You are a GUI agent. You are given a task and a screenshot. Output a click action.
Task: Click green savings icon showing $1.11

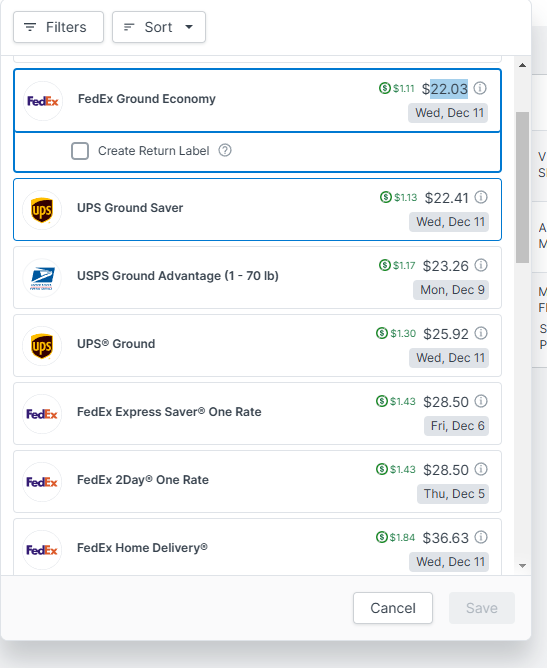(x=385, y=88)
